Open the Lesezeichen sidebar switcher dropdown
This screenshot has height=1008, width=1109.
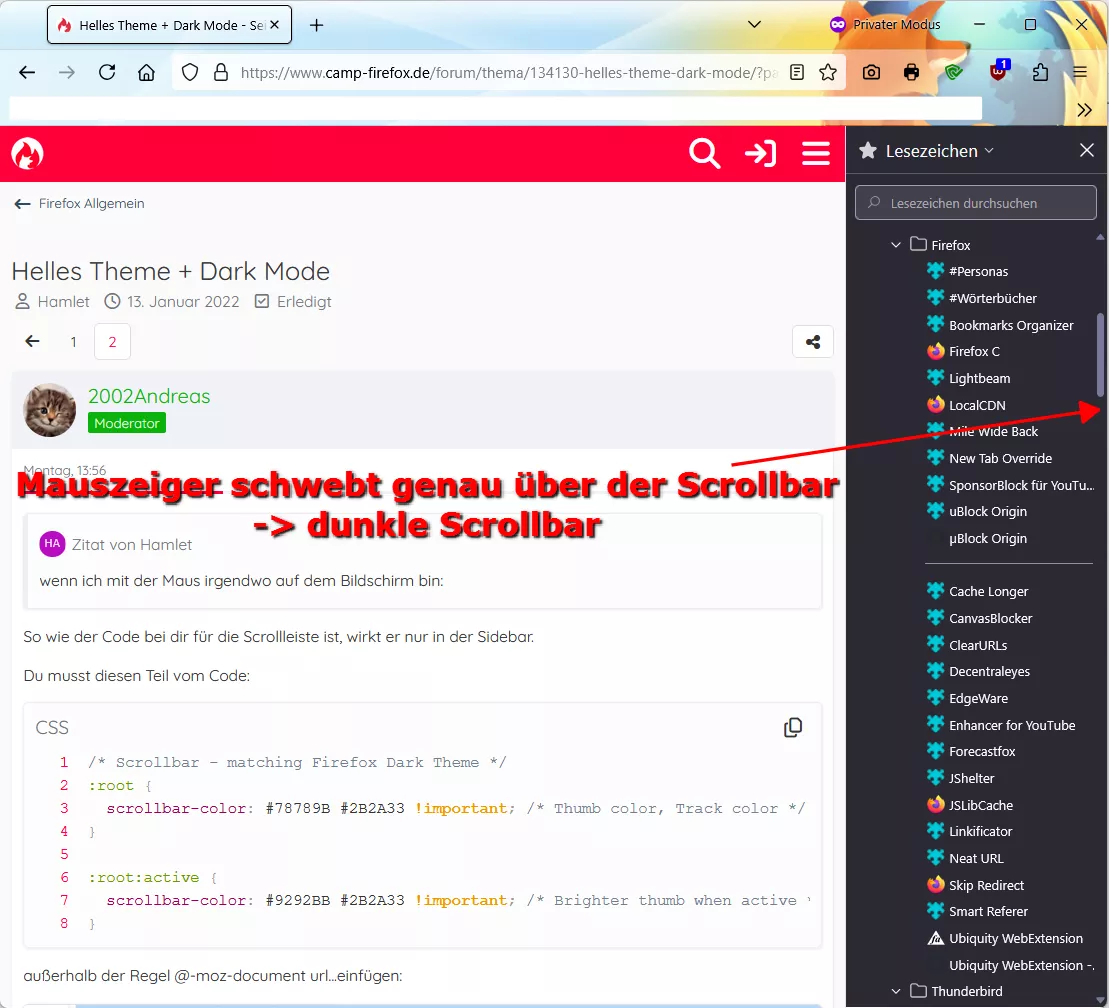tap(939, 151)
